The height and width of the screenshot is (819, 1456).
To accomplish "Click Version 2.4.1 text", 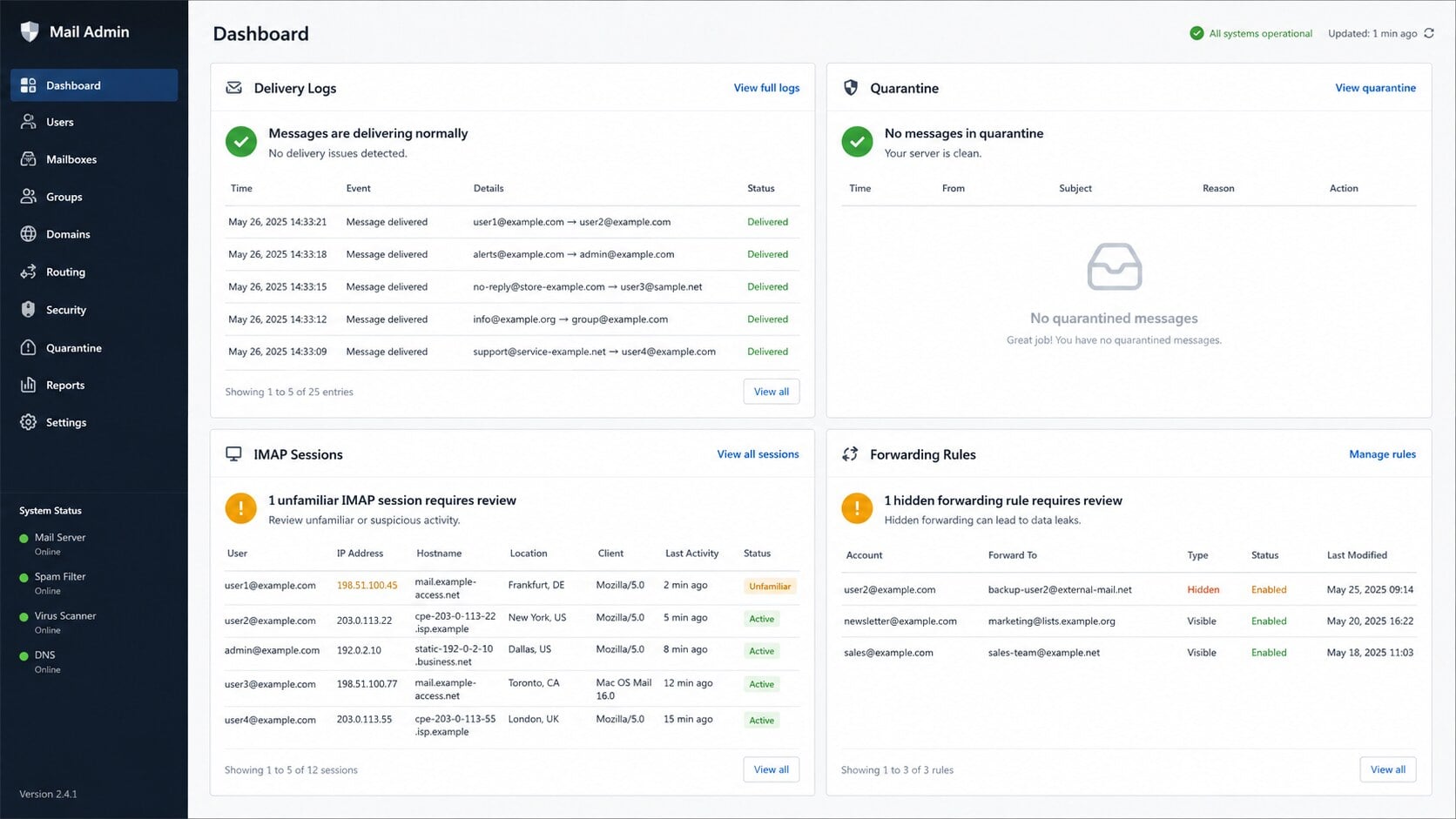I will coord(48,795).
